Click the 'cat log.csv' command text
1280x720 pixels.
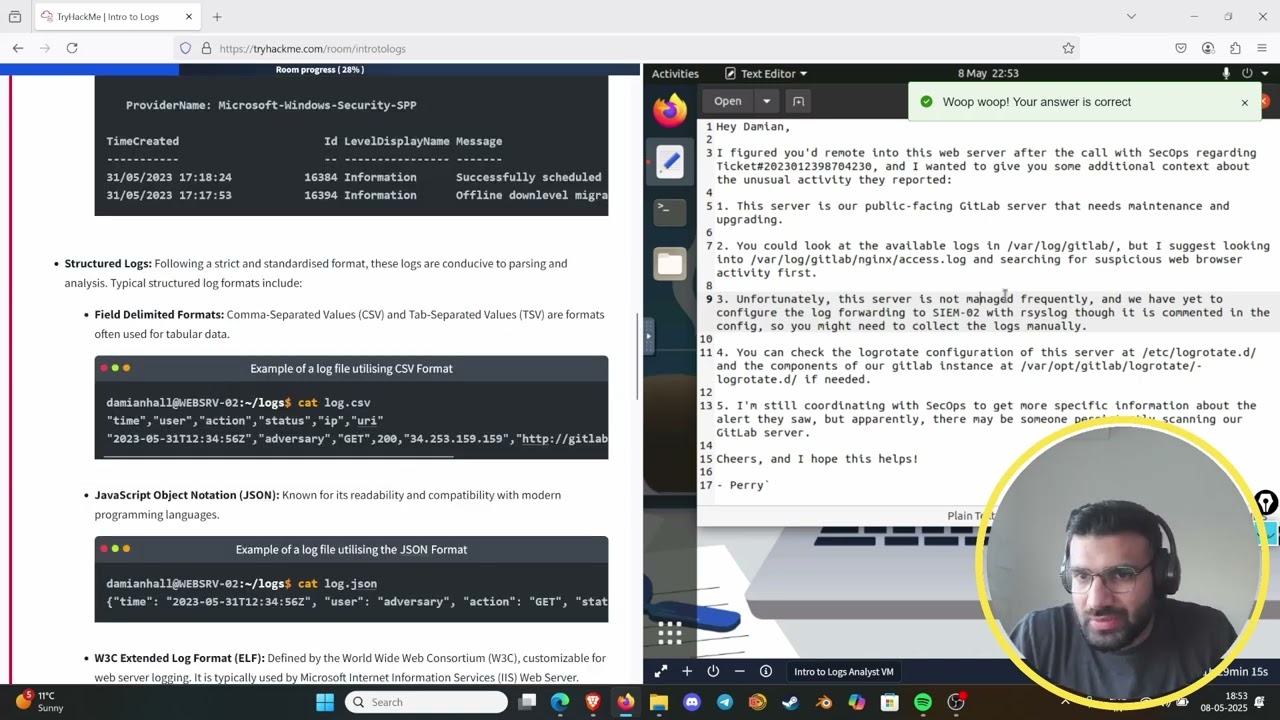tap(334, 403)
